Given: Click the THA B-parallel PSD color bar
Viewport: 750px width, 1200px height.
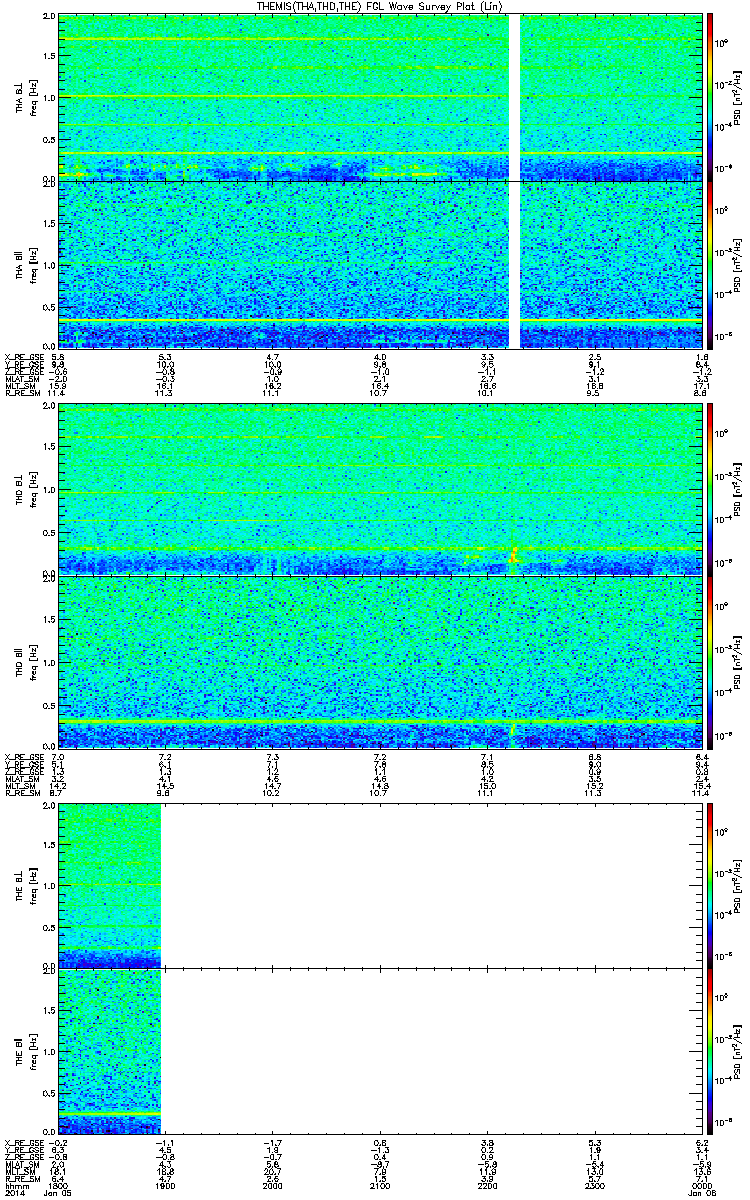Looking at the screenshot, I should (710, 264).
